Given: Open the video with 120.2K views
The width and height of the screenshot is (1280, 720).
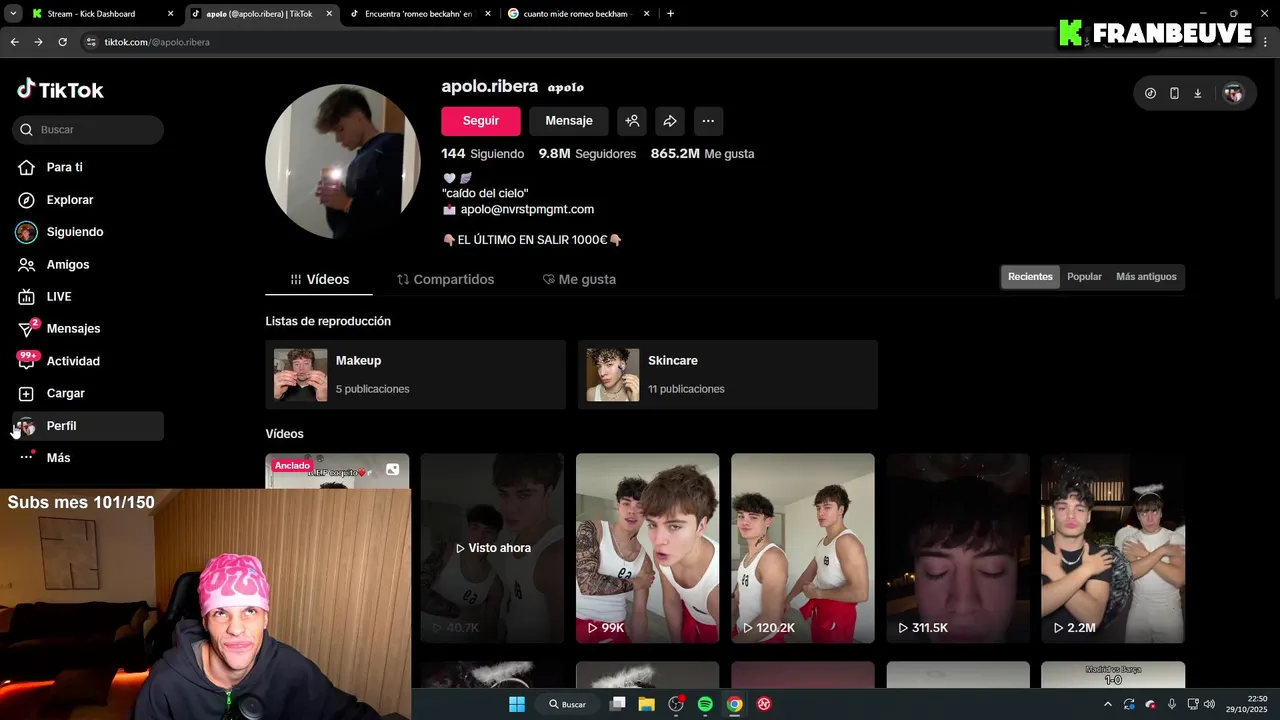Looking at the screenshot, I should click(803, 548).
